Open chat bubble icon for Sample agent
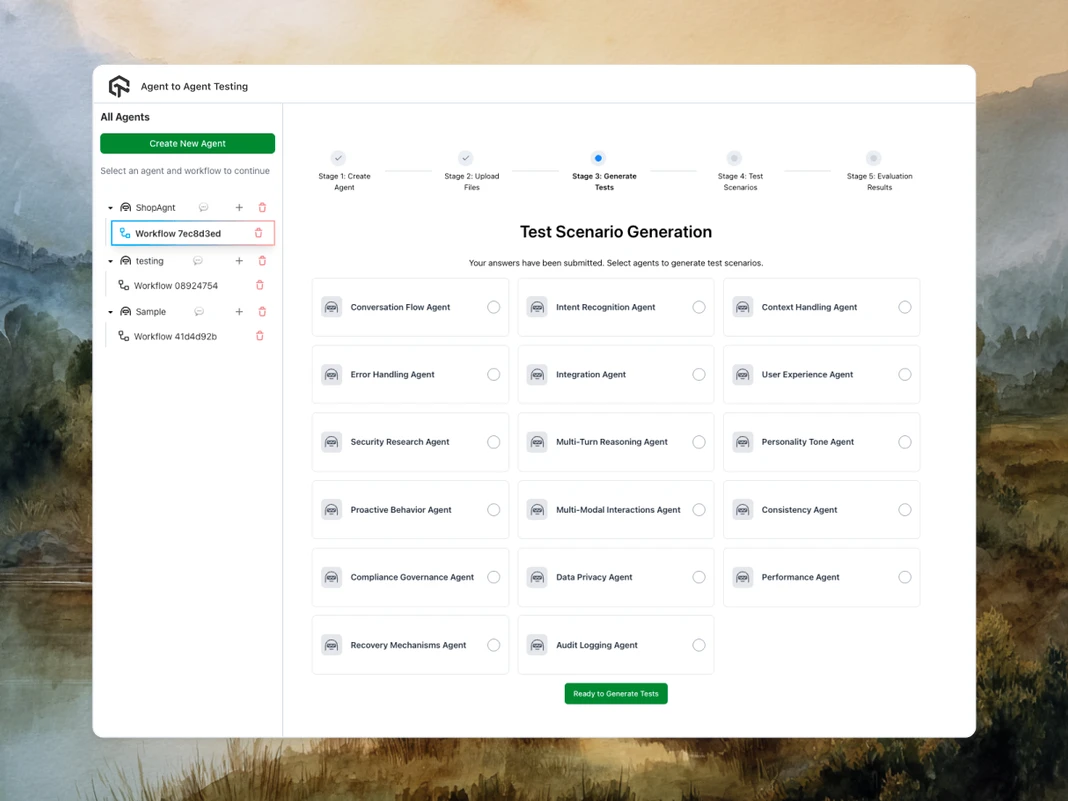Screen dimensions: 1068x801 point(199,312)
